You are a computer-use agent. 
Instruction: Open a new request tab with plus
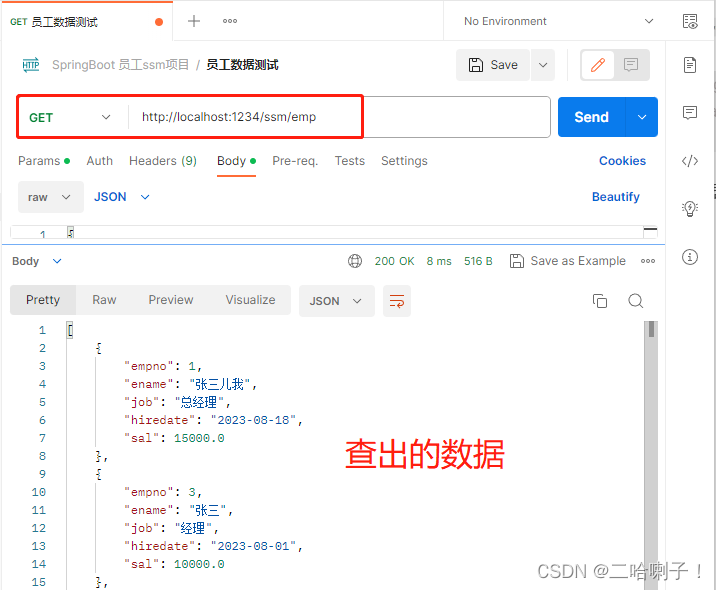pyautogui.click(x=194, y=21)
